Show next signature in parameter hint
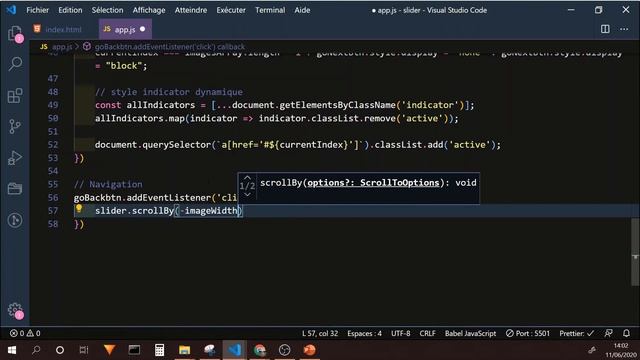The image size is (640, 360). (x=247, y=195)
